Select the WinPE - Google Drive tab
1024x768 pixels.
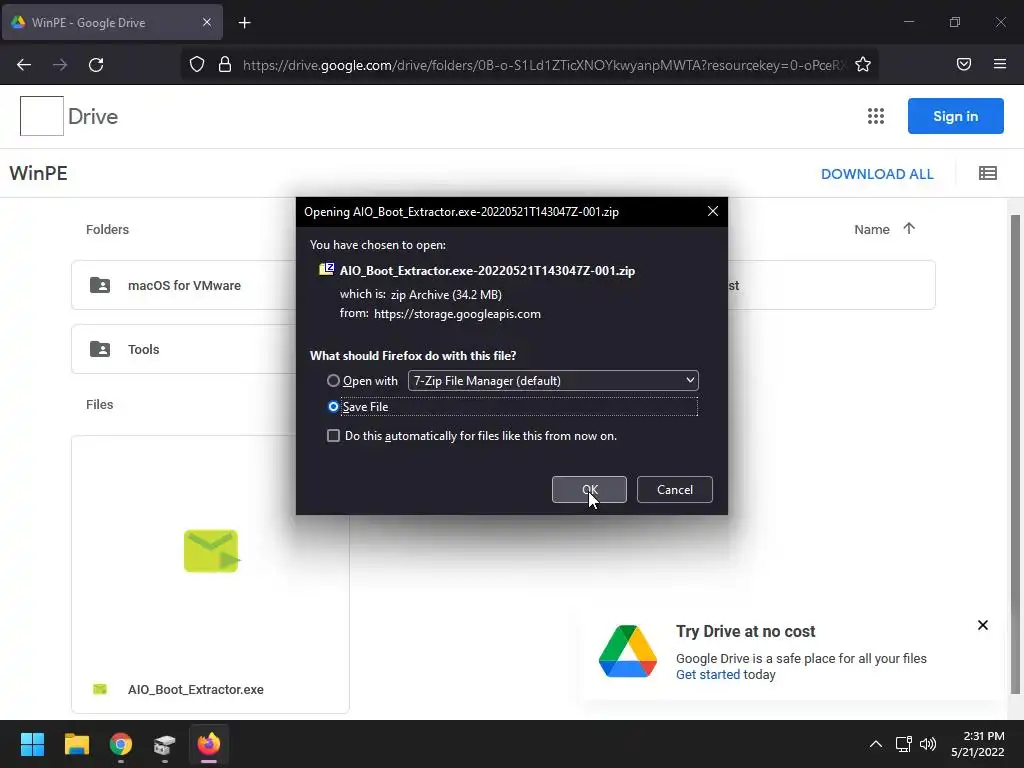[112, 22]
